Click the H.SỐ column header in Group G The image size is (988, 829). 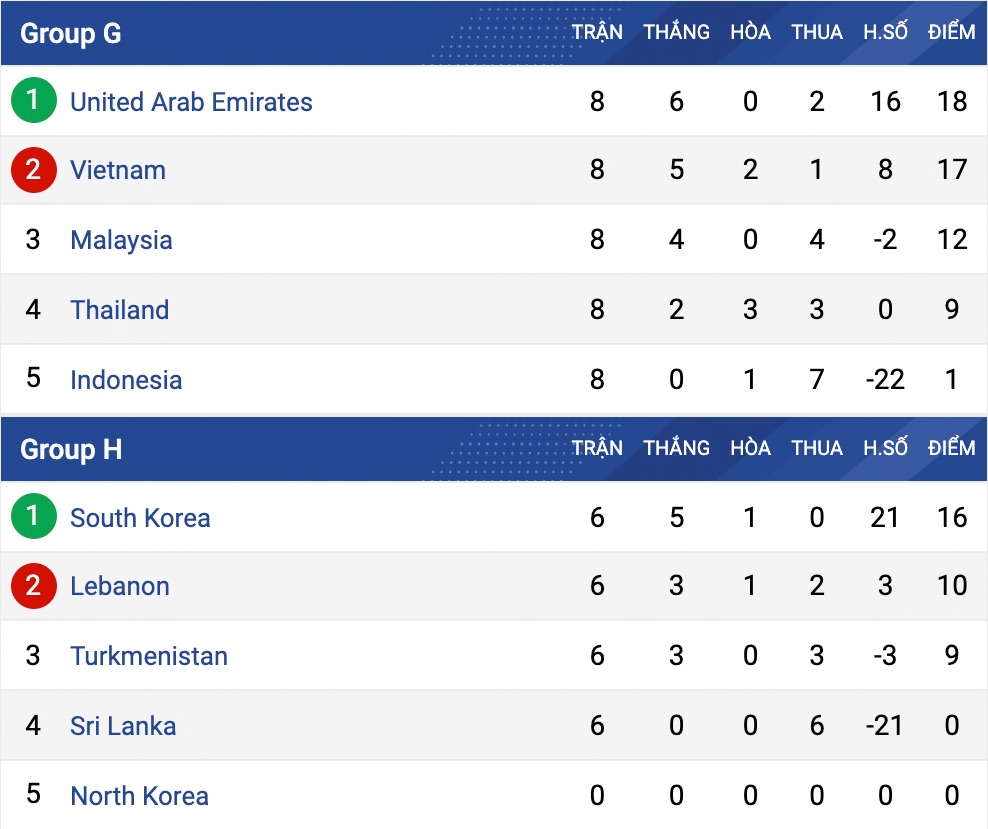tap(885, 32)
